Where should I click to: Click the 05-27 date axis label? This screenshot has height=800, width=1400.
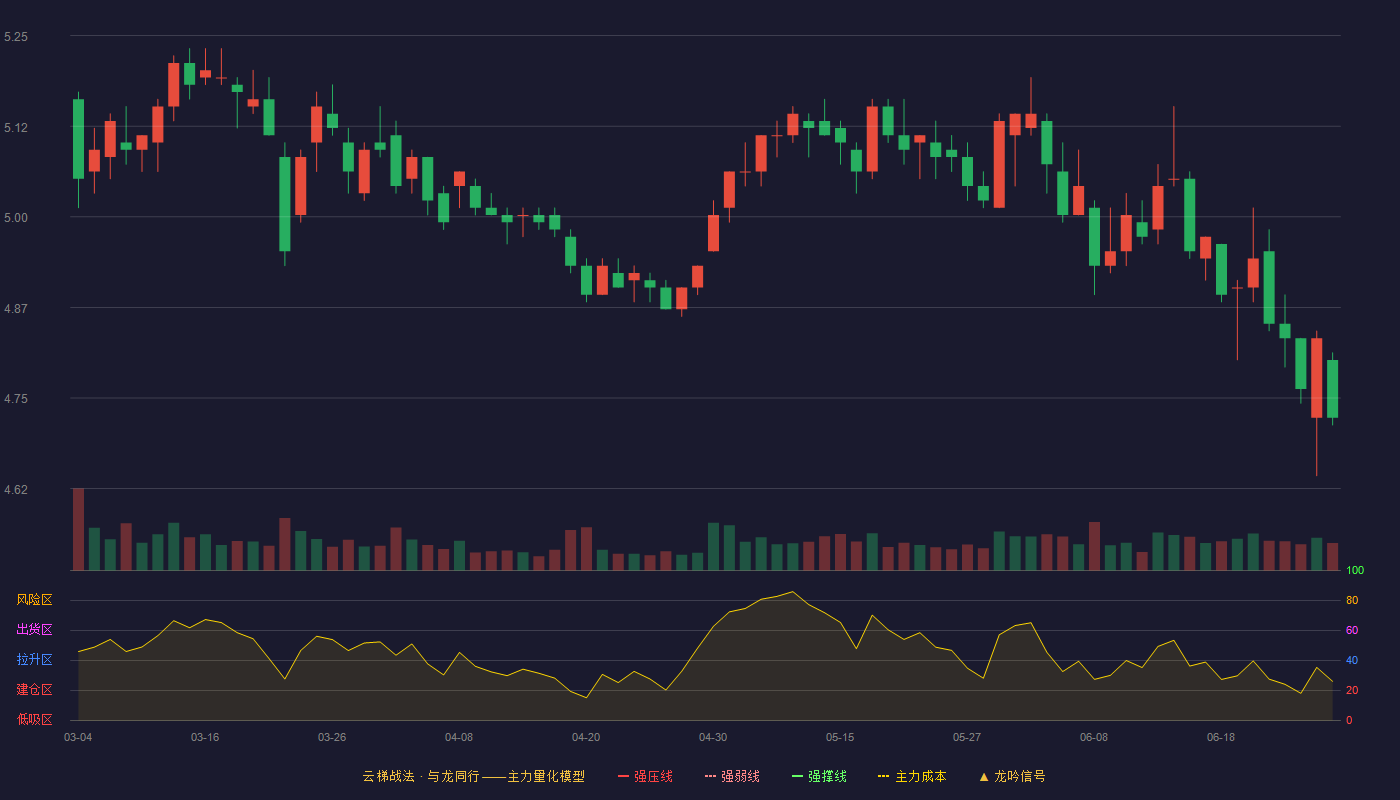coord(967,737)
